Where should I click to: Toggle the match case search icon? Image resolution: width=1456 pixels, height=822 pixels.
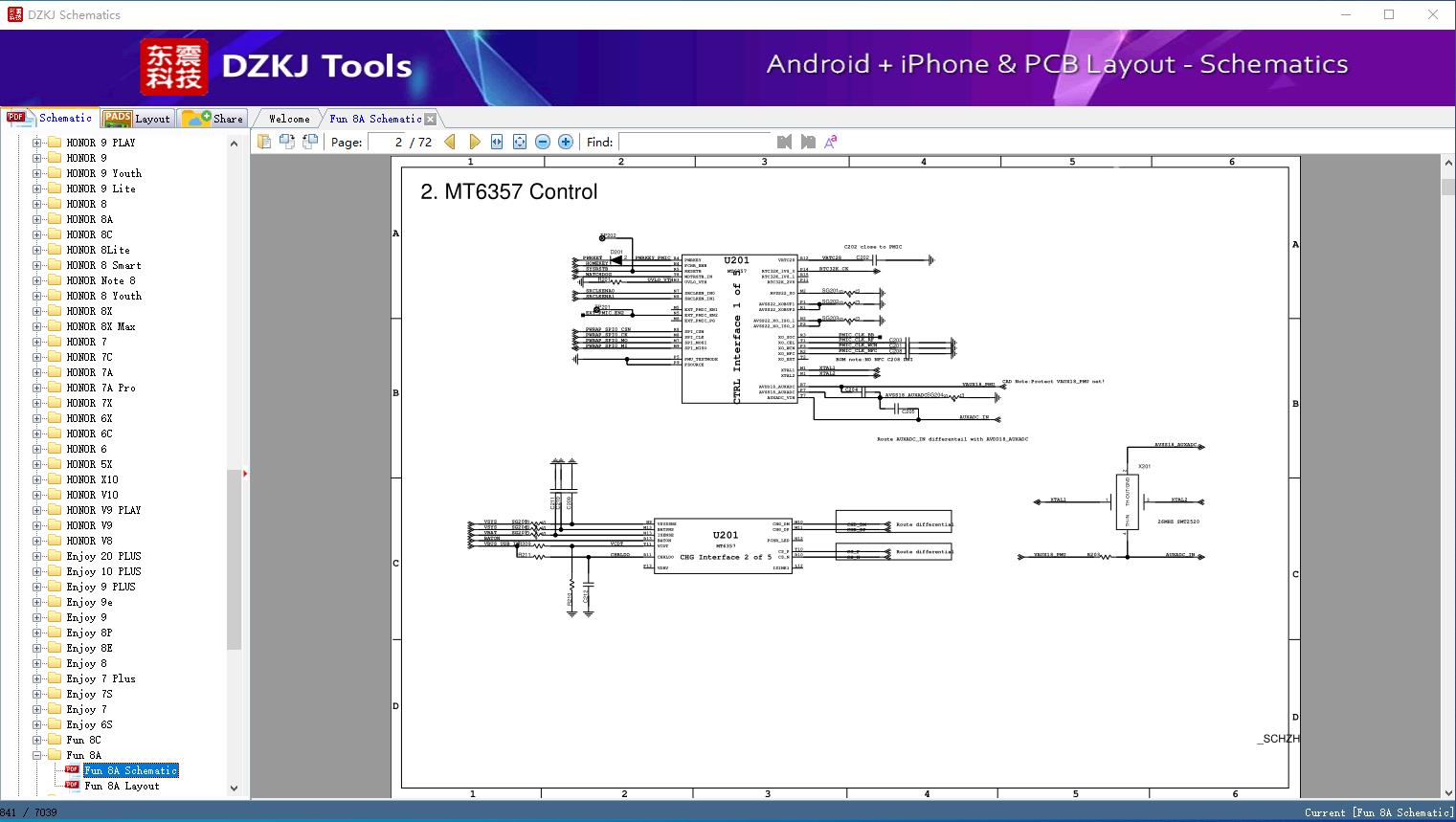[831, 142]
